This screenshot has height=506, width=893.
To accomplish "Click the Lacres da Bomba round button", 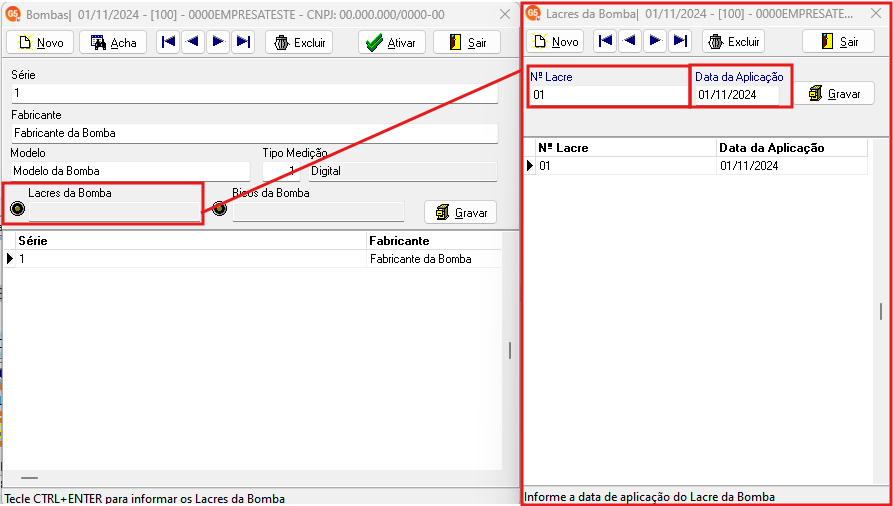I will 18,209.
